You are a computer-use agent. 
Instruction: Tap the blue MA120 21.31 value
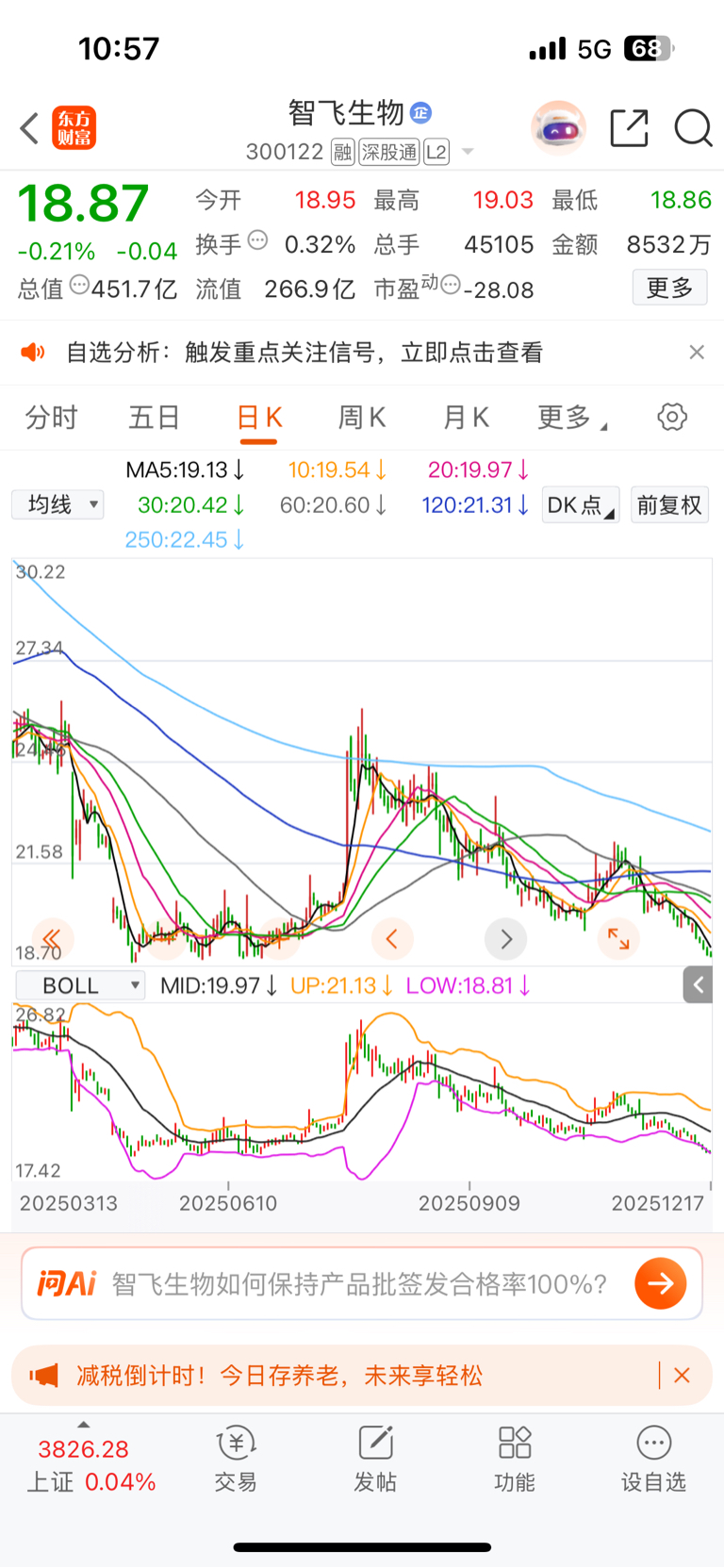tap(474, 505)
